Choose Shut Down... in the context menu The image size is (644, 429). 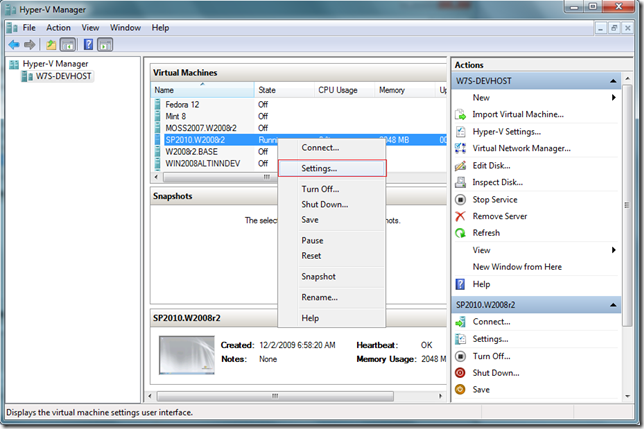tap(332, 204)
